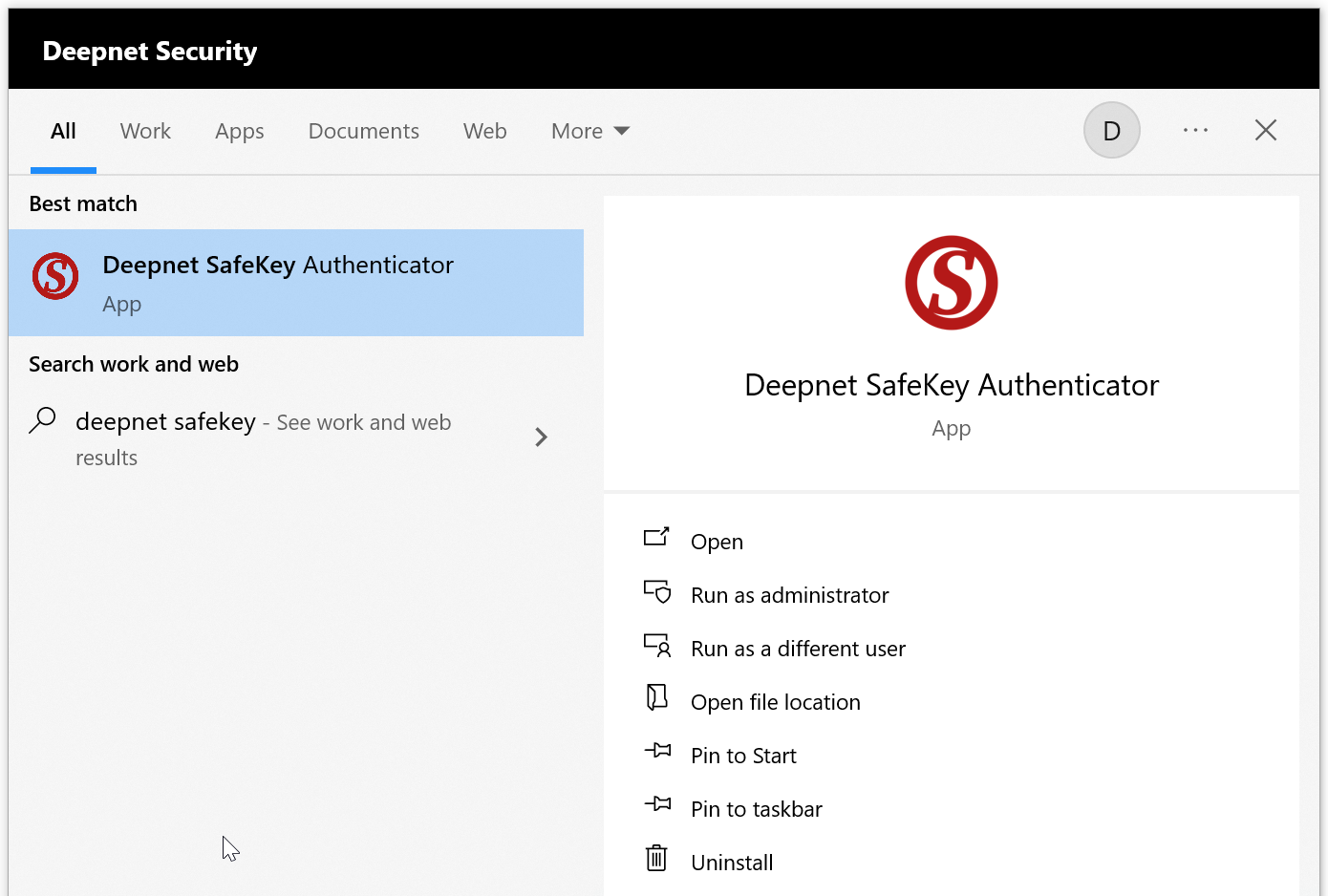Open the D user account avatar
The width and height of the screenshot is (1328, 896).
click(1111, 131)
